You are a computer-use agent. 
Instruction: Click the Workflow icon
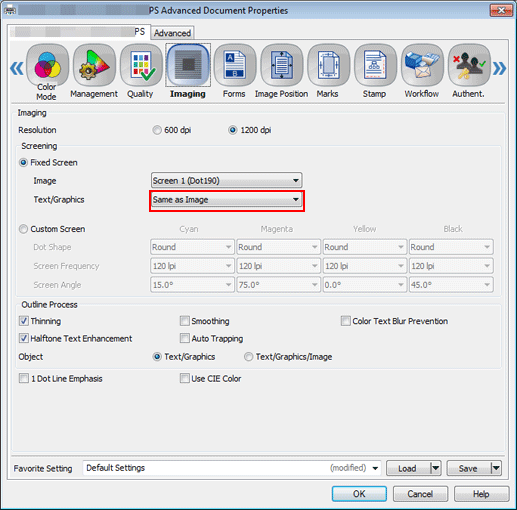422,65
